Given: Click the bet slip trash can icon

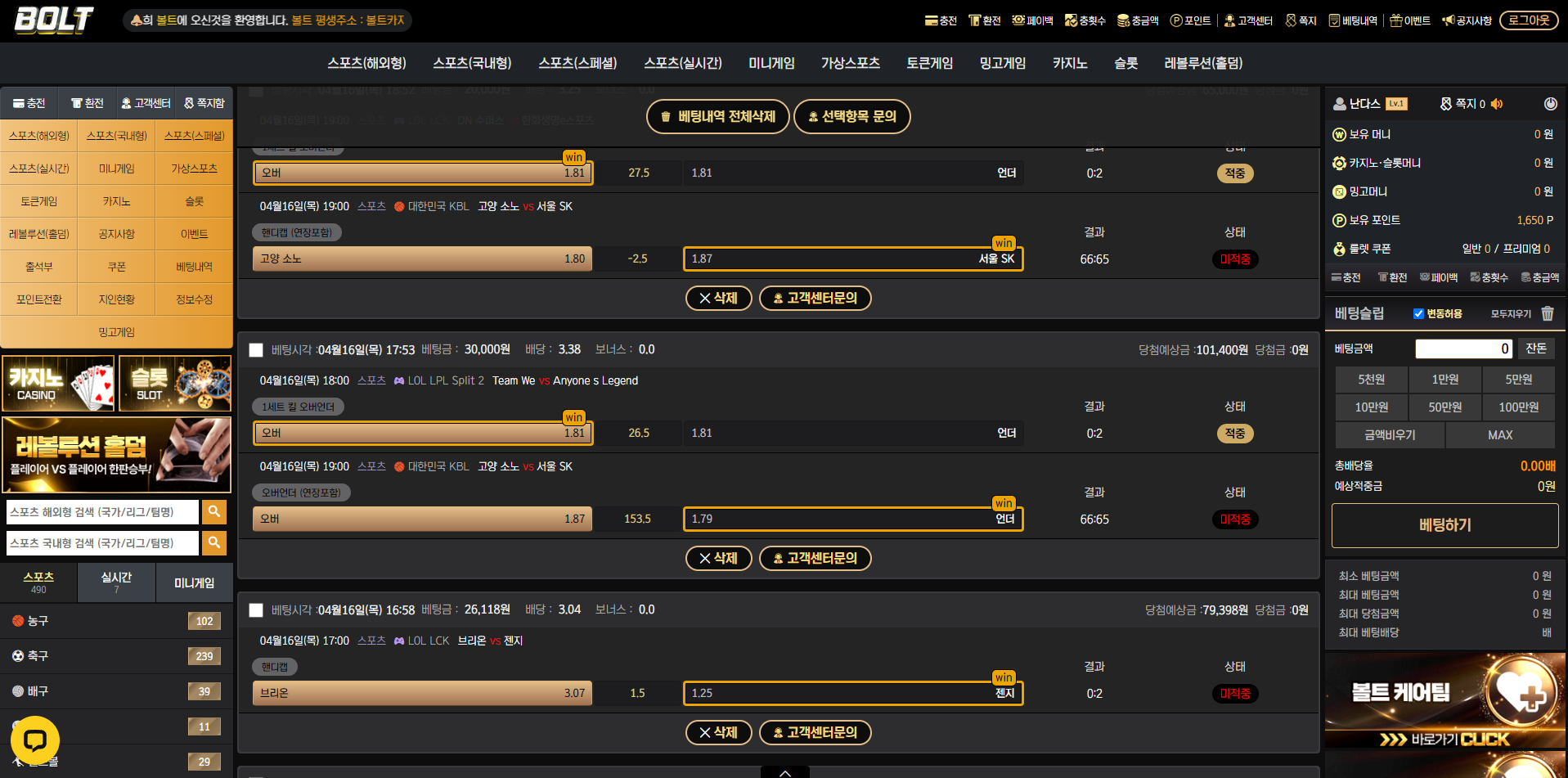Looking at the screenshot, I should pos(1548,313).
